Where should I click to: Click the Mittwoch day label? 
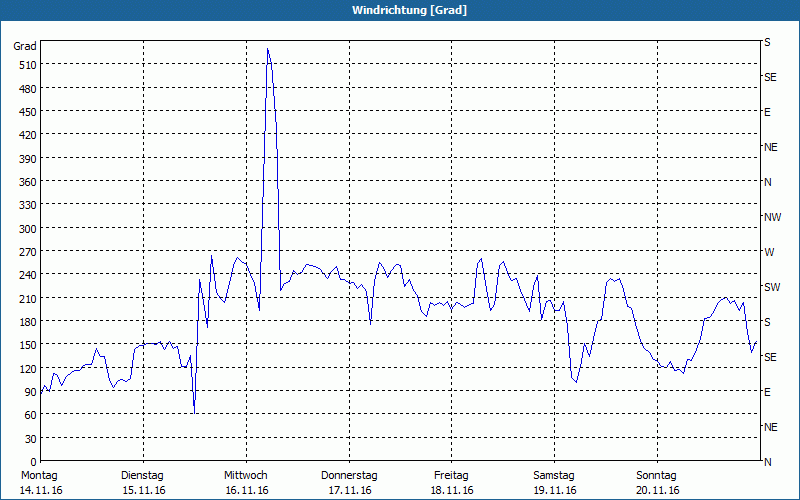tap(245, 476)
